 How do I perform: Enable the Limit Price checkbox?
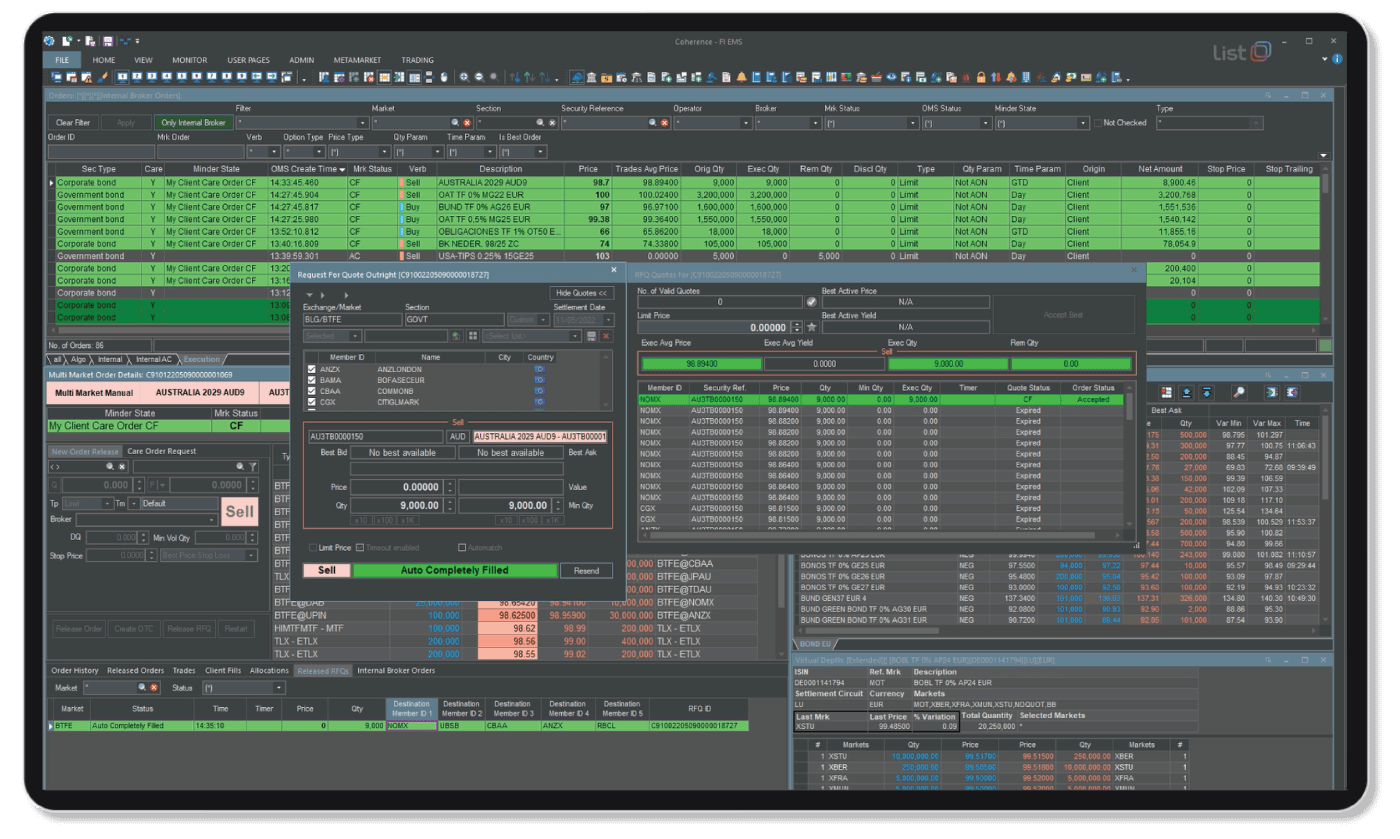312,548
